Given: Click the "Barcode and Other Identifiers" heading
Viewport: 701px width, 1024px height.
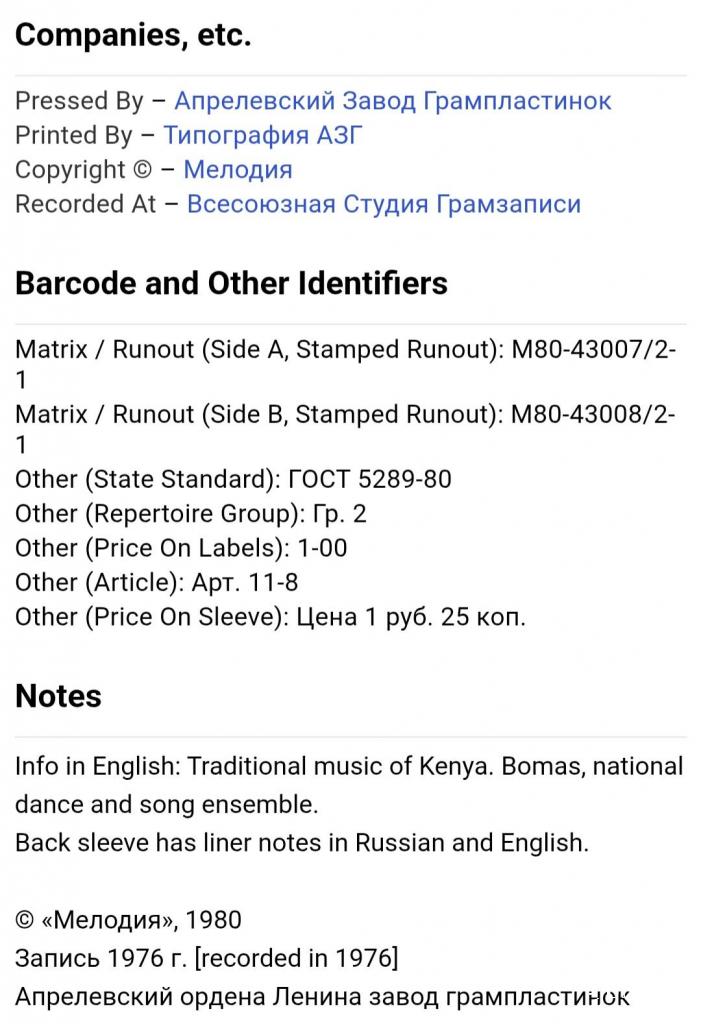Looking at the screenshot, I should [x=231, y=284].
